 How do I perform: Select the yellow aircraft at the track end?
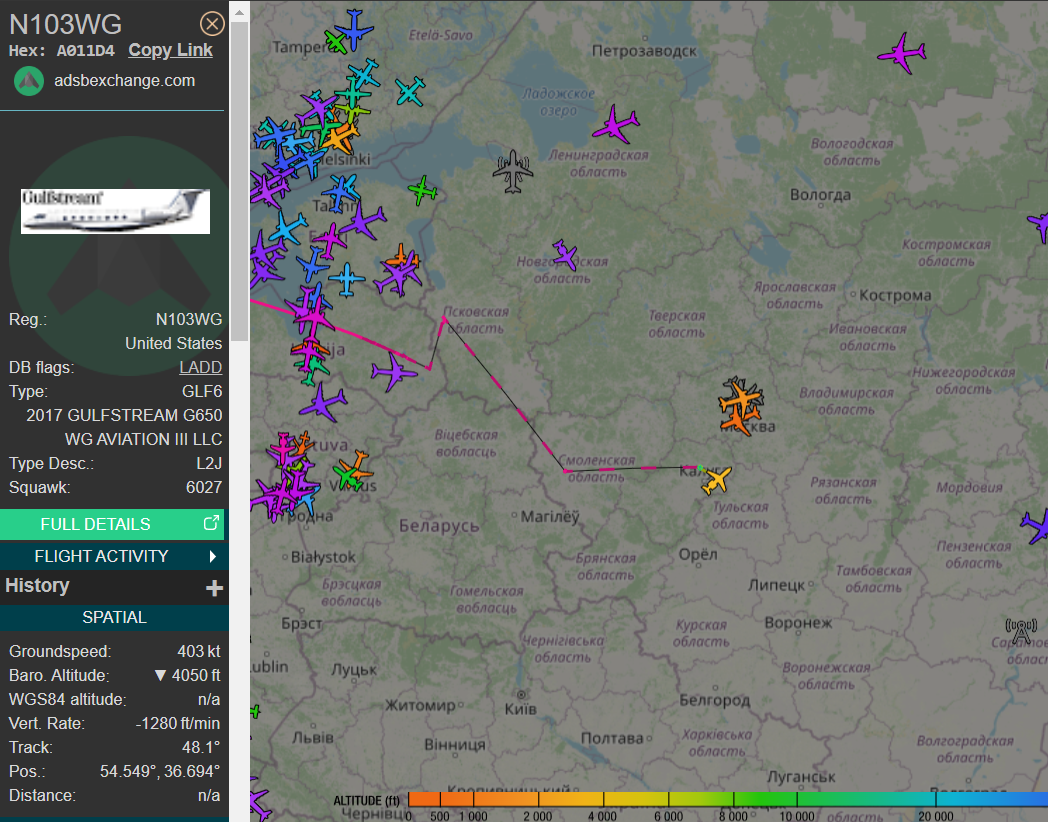click(x=716, y=479)
